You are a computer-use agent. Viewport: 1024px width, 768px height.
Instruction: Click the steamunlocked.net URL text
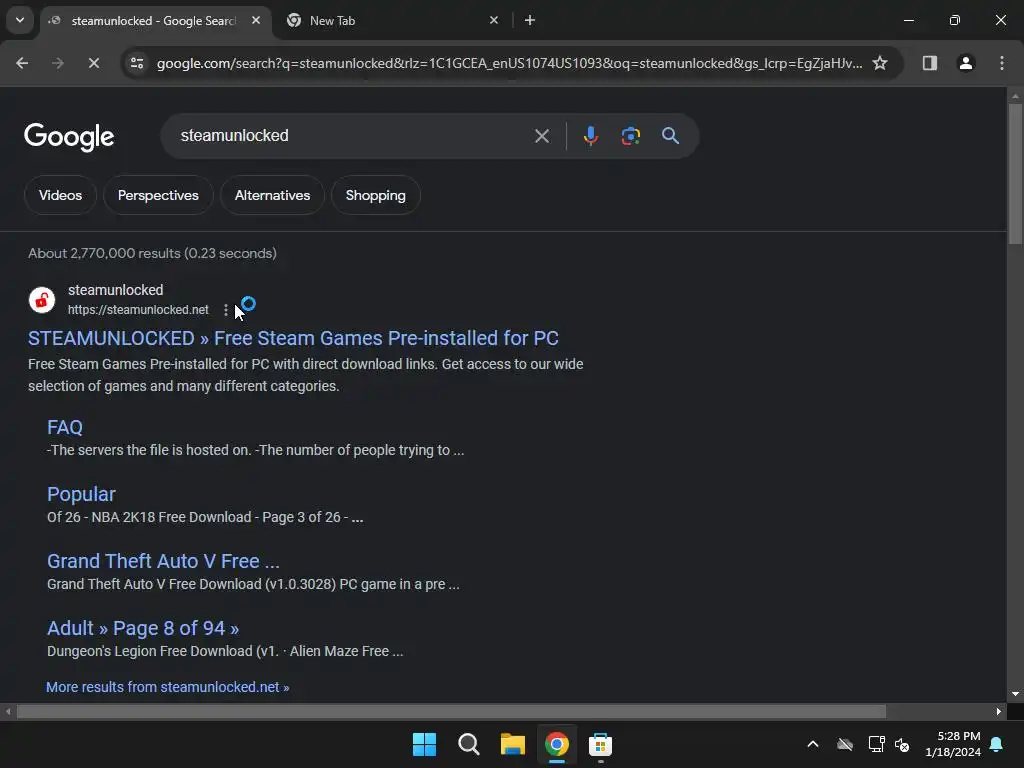tap(138, 310)
